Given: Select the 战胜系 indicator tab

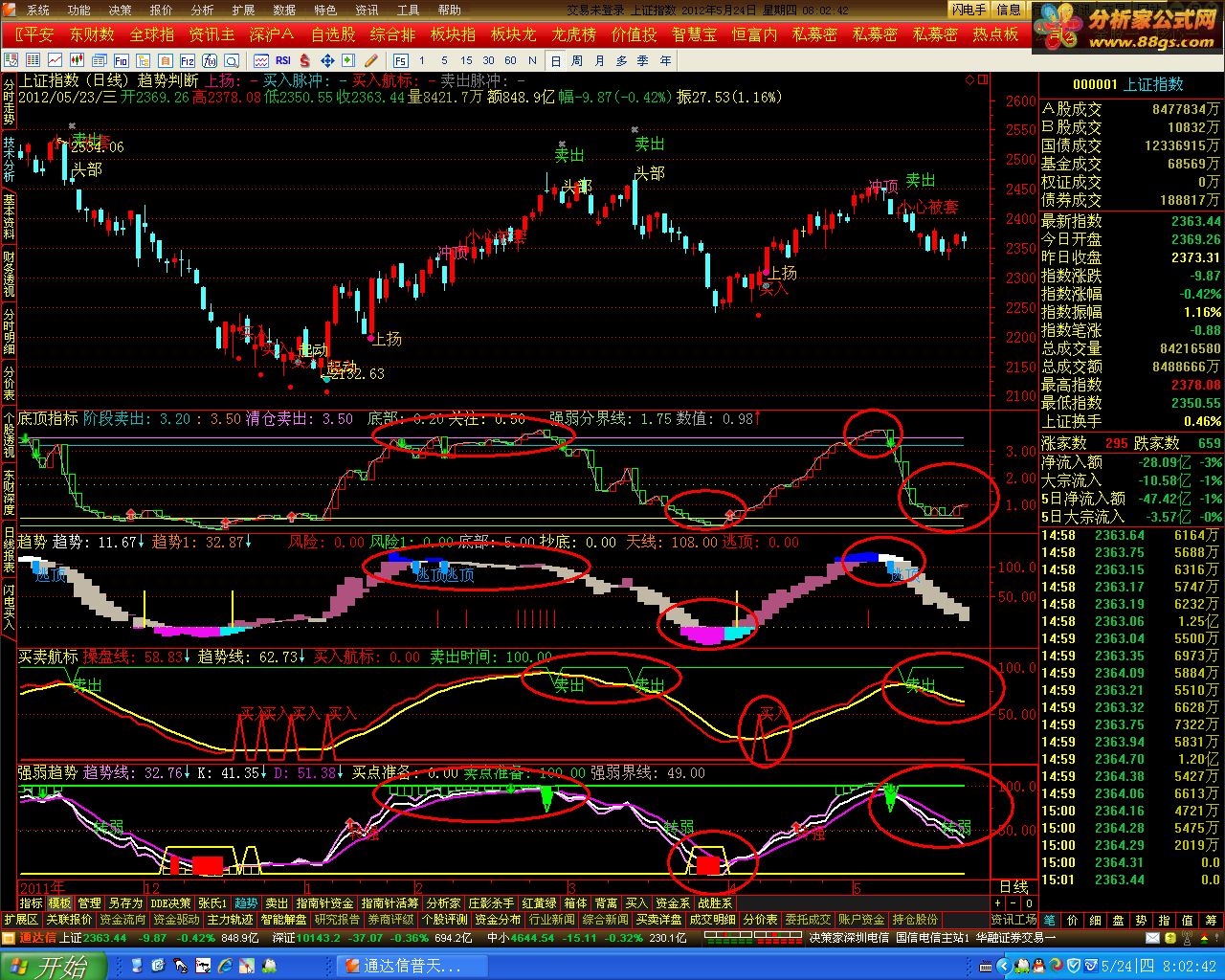Looking at the screenshot, I should click(714, 902).
